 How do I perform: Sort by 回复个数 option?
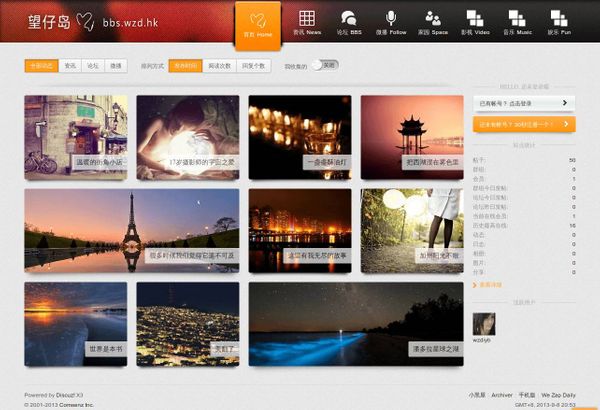tap(254, 66)
